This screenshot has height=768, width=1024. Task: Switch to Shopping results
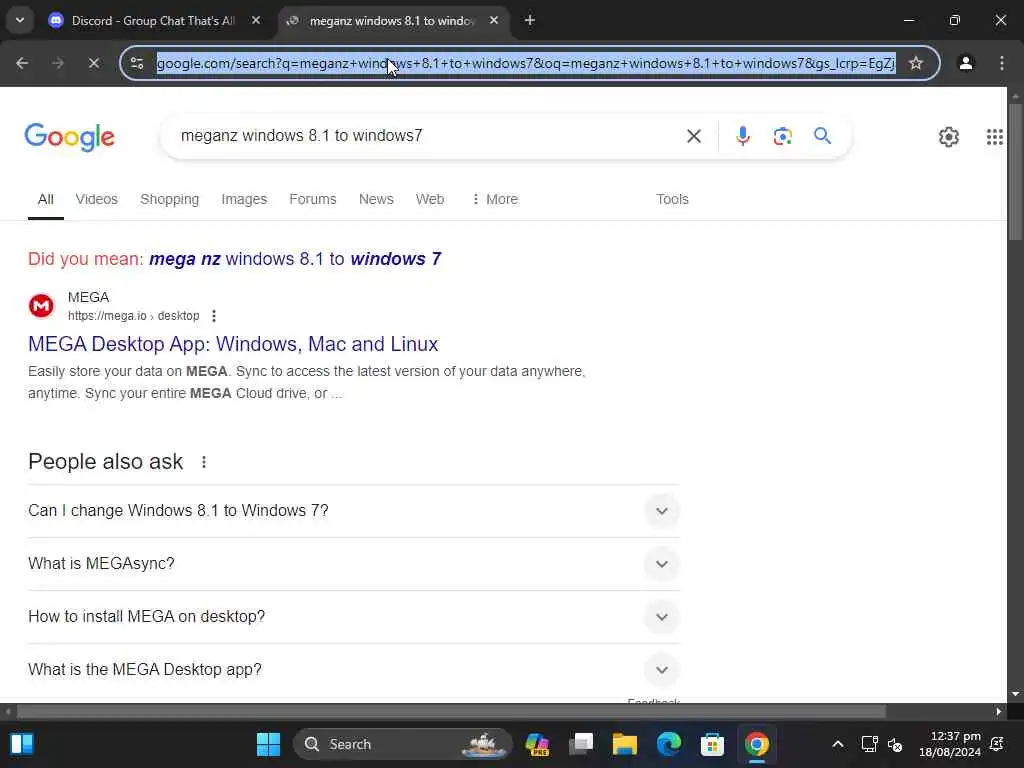[170, 199]
